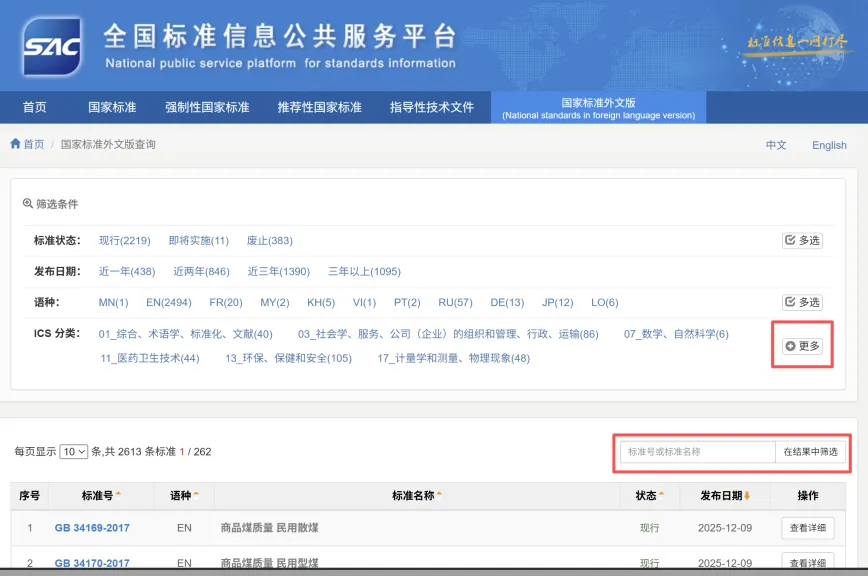Open standard GB 34169-2017 link
This screenshot has width=868, height=576.
coord(92,528)
